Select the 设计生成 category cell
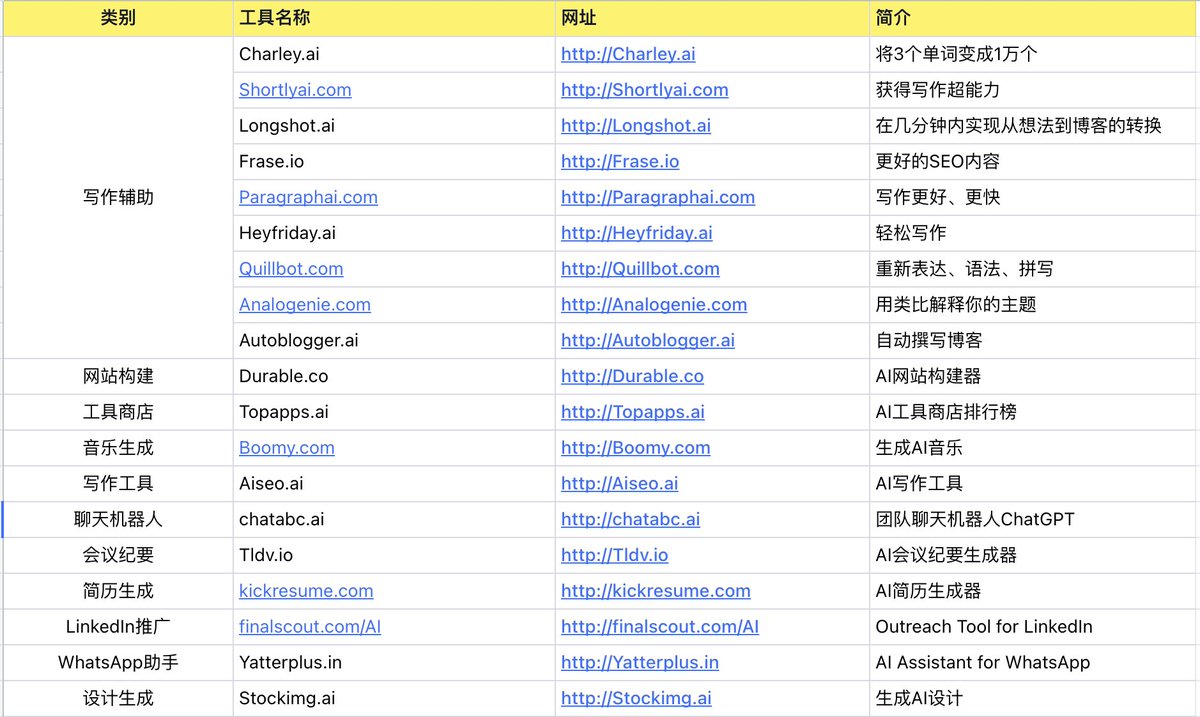The height and width of the screenshot is (717, 1200). 118,698
